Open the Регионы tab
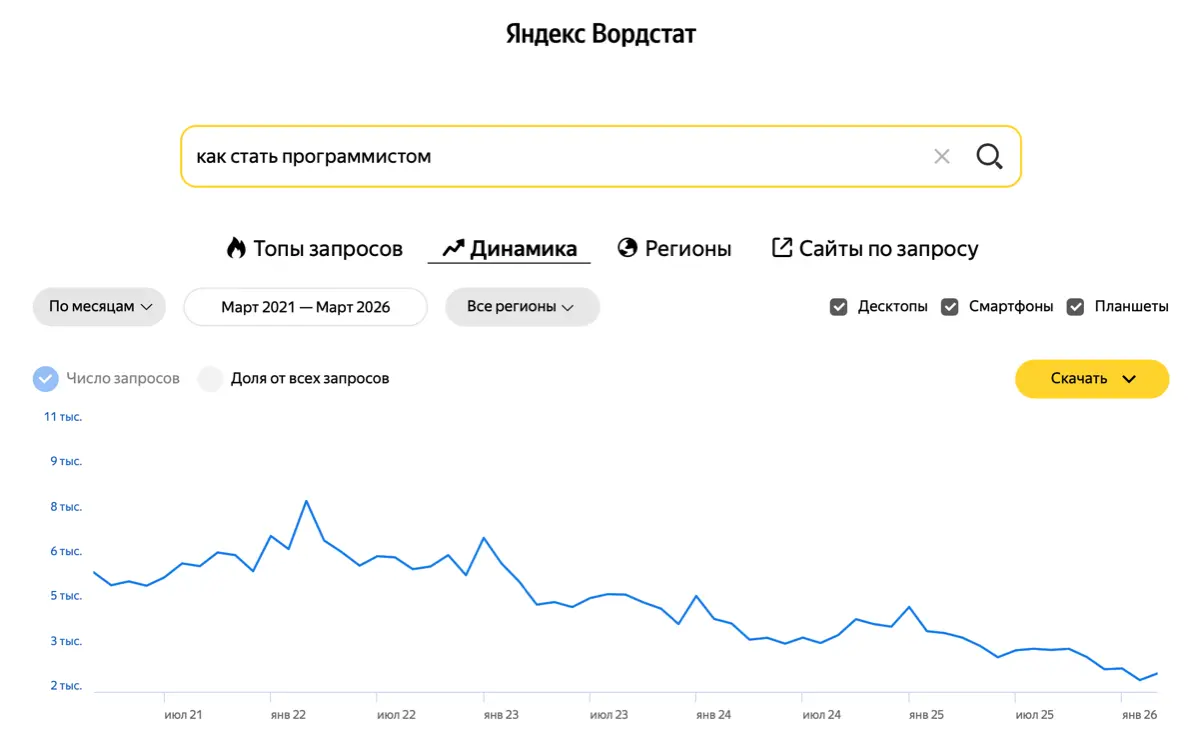Viewport: 1199px width, 744px height. point(687,248)
